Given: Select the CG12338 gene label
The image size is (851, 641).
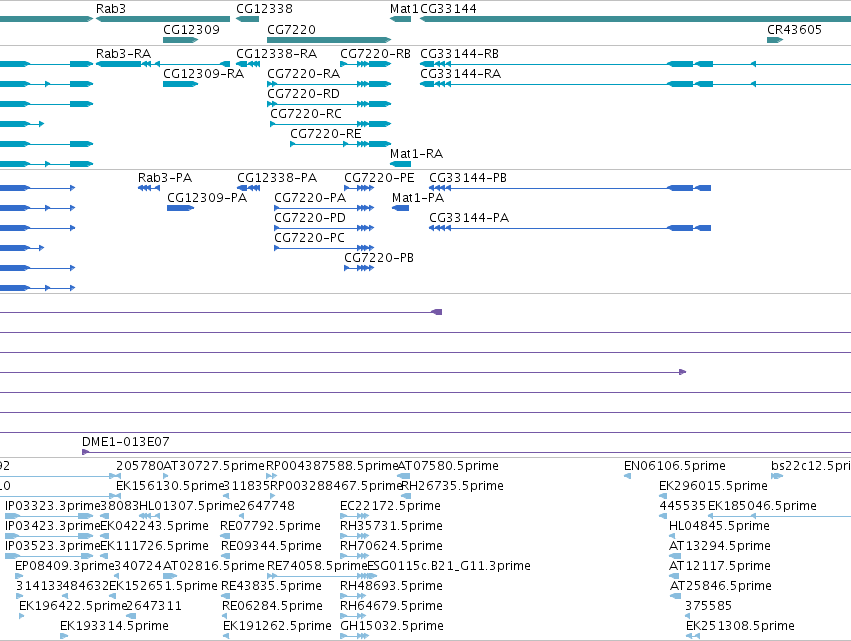Looking at the screenshot, I should [264, 9].
